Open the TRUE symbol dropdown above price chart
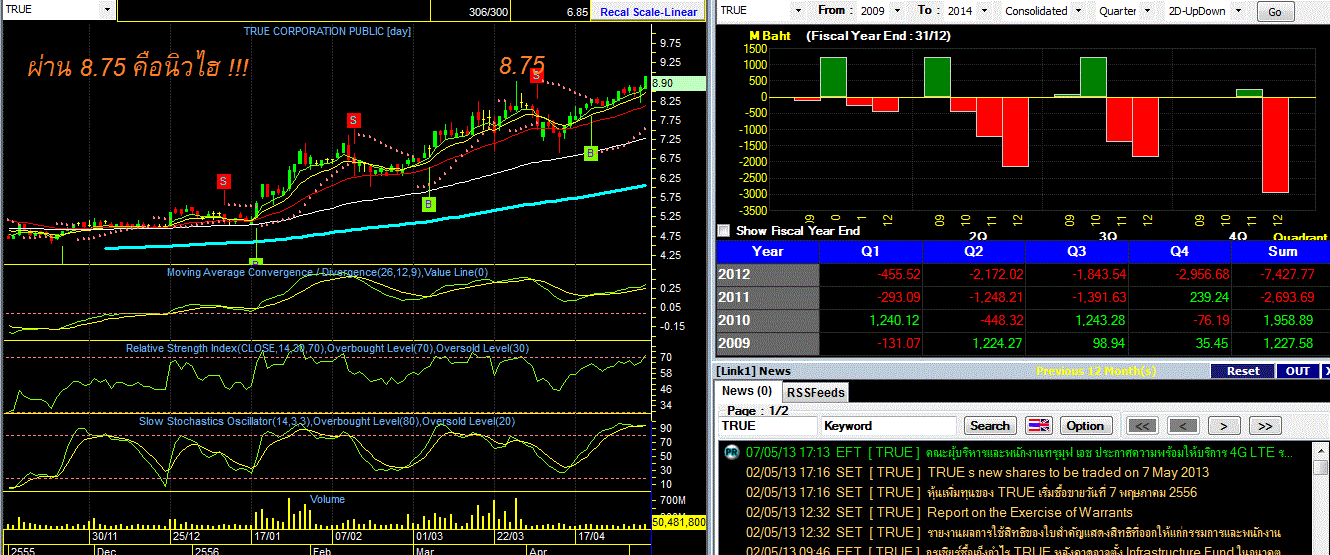This screenshot has width=1330, height=555. [x=106, y=8]
